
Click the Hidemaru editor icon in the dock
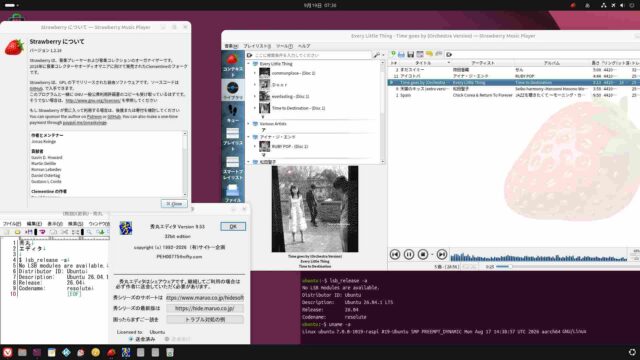tap(126, 352)
